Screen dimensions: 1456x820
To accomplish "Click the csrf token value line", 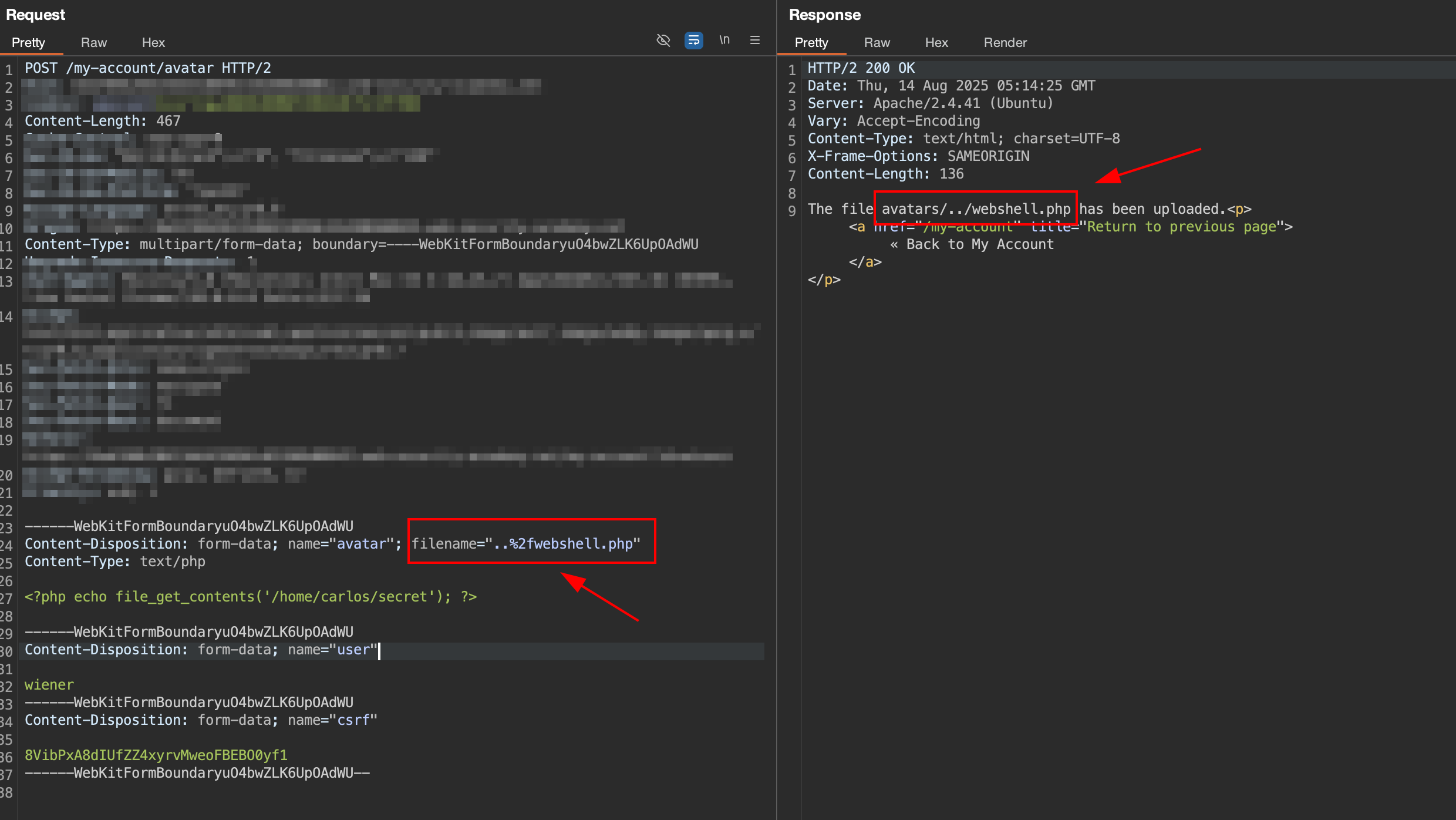I will pyautogui.click(x=156, y=755).
